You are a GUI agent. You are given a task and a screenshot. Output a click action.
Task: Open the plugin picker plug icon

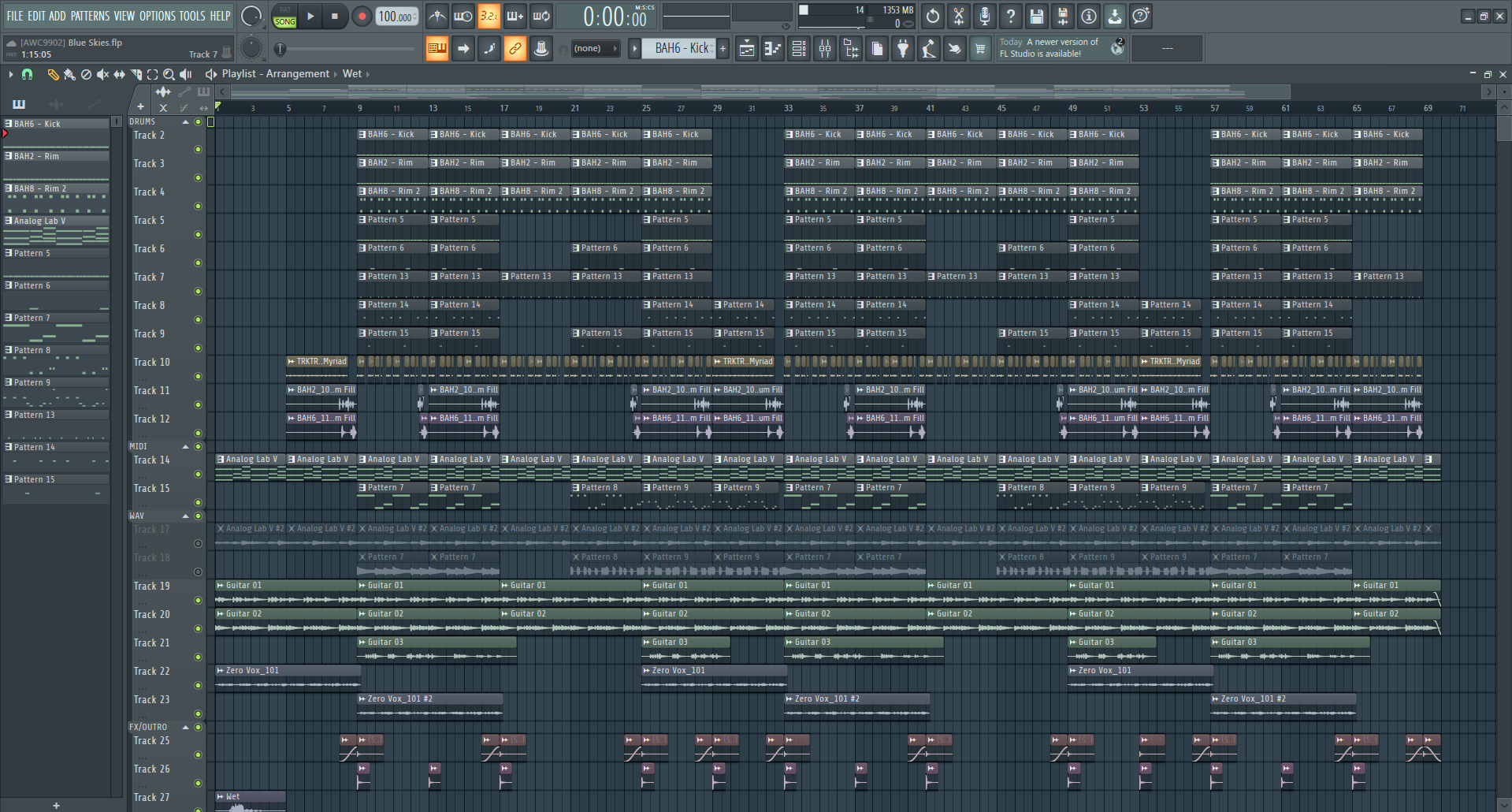903,49
